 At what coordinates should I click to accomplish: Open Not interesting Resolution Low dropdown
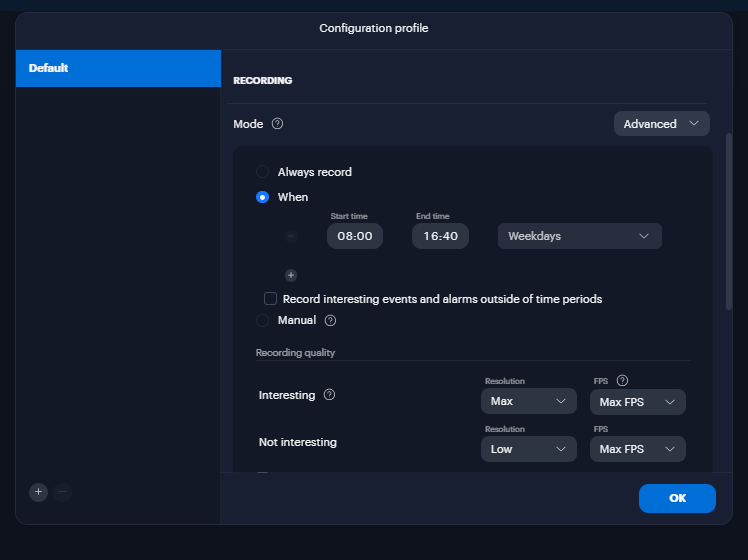tap(529, 449)
